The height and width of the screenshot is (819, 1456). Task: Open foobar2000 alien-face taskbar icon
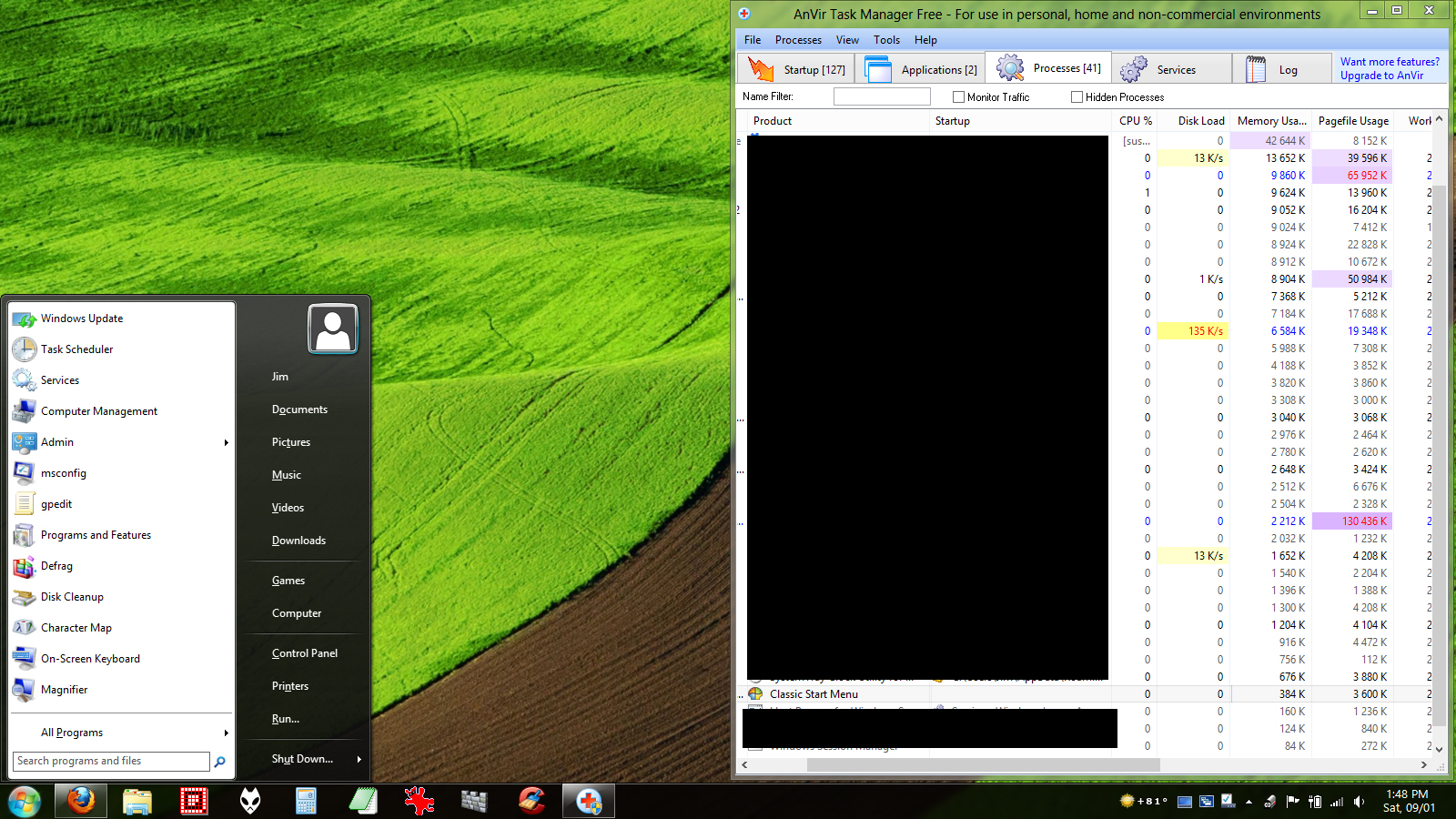point(250,801)
